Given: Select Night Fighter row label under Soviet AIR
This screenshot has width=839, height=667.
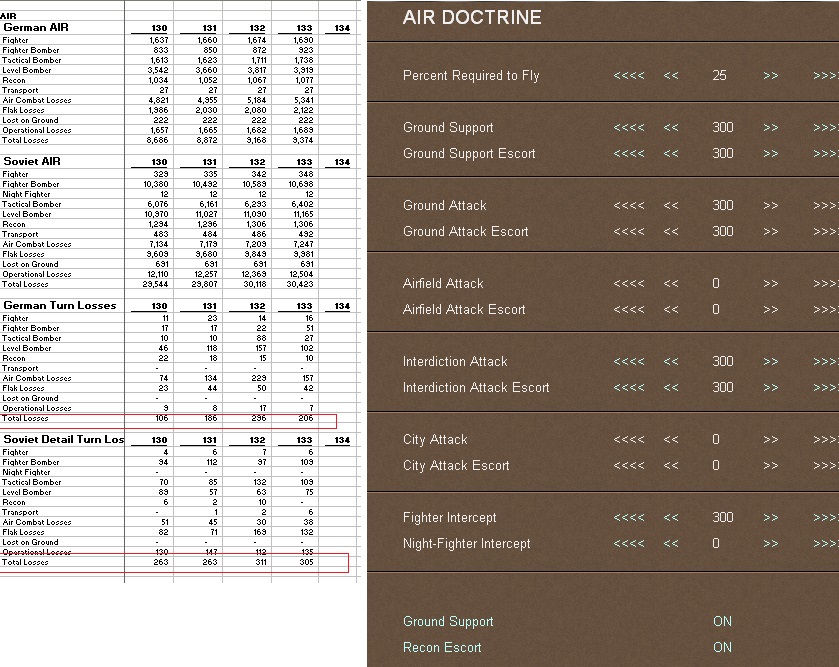Looking at the screenshot, I should [x=26, y=194].
